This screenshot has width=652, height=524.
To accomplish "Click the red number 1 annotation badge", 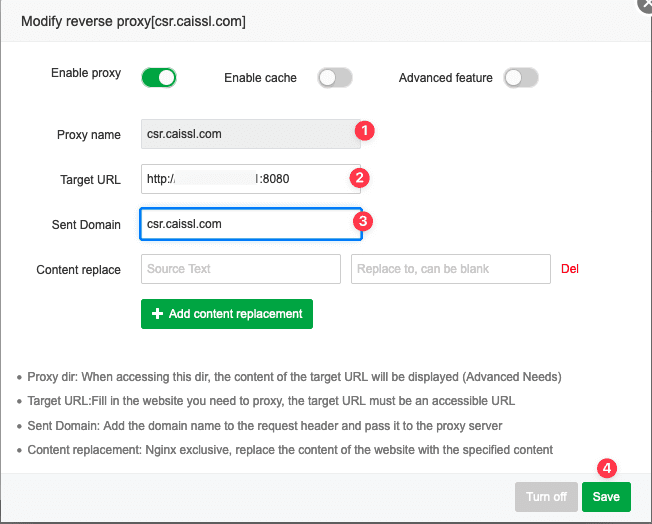I will point(365,131).
